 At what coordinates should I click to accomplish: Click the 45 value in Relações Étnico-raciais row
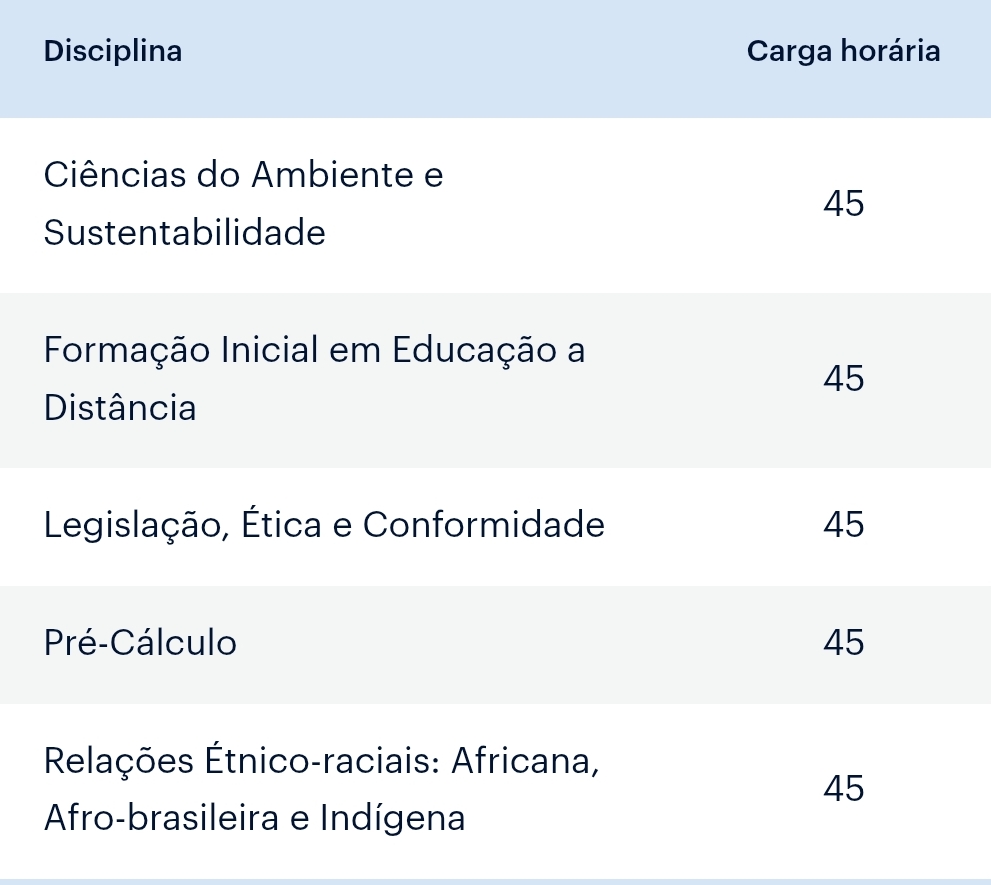point(843,789)
